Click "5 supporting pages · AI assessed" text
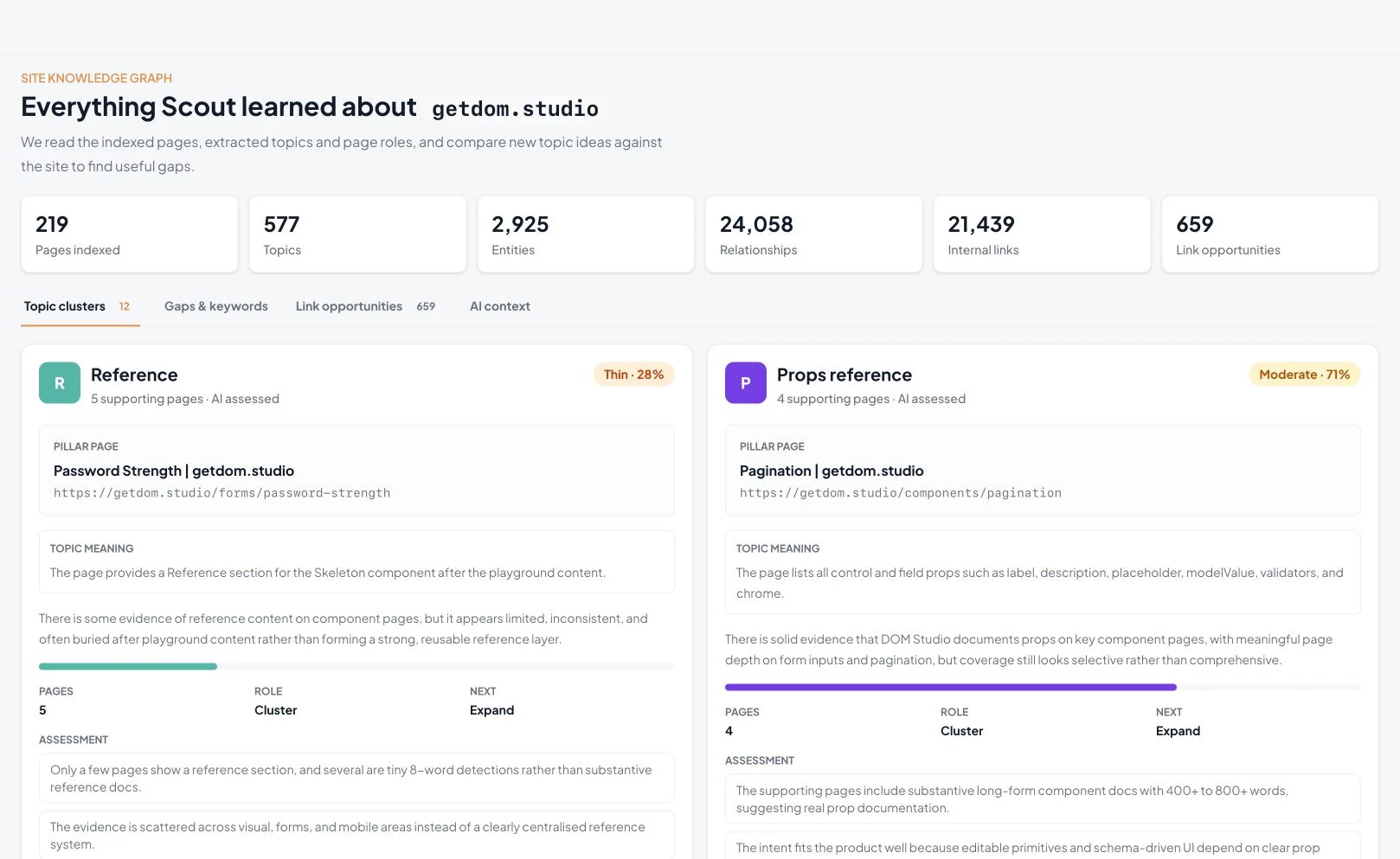This screenshot has width=1400, height=859. pos(185,399)
